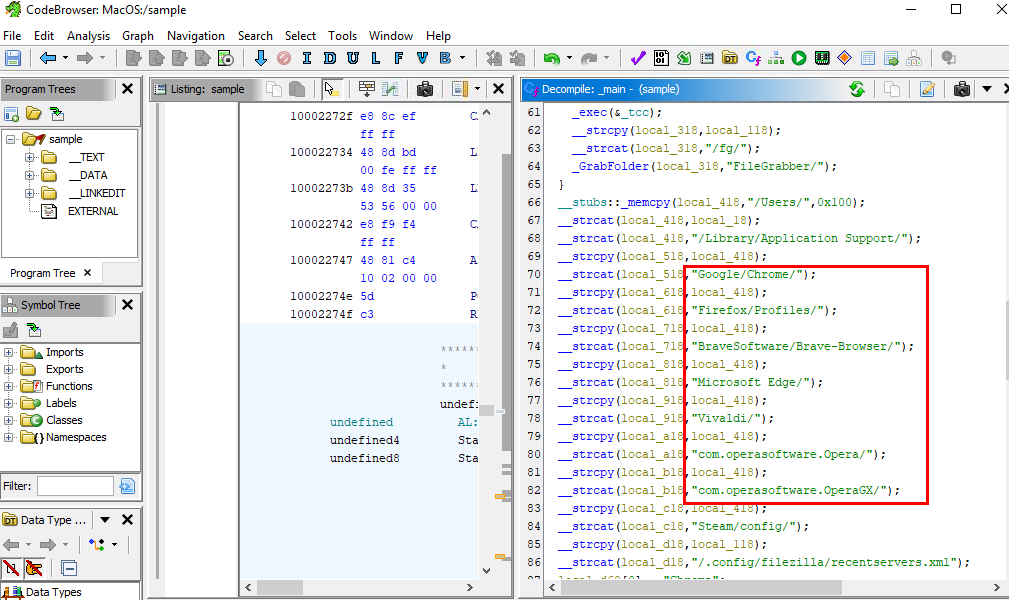Click the Undo green arrow

pos(551,59)
